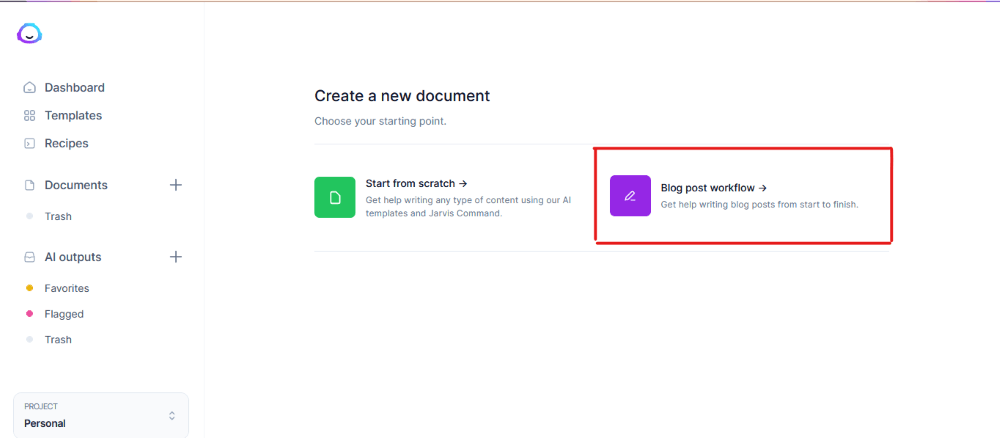Open the Trash under Documents
The height and width of the screenshot is (438, 1000).
point(58,216)
